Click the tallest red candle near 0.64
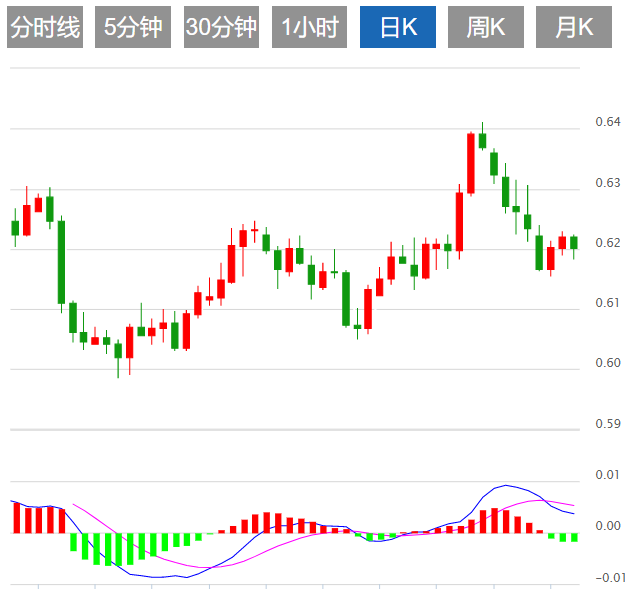The image size is (635, 589). click(471, 164)
